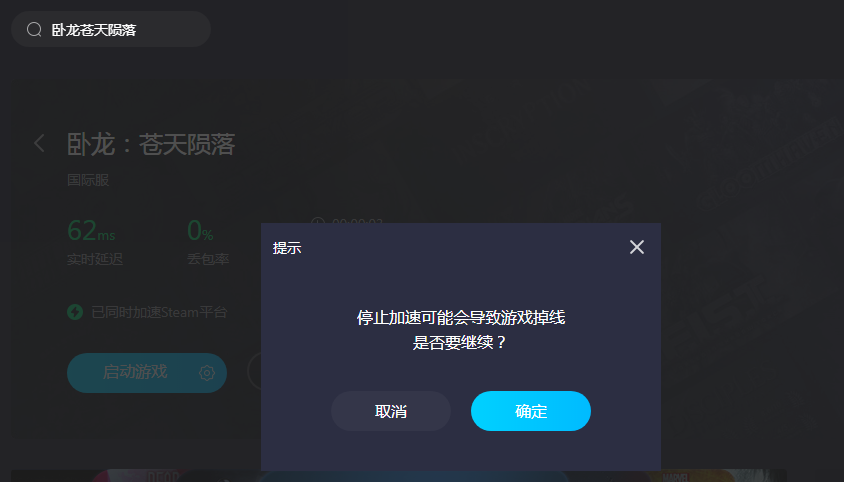Click the 提示 dialog title
This screenshot has width=844, height=482.
coord(287,248)
